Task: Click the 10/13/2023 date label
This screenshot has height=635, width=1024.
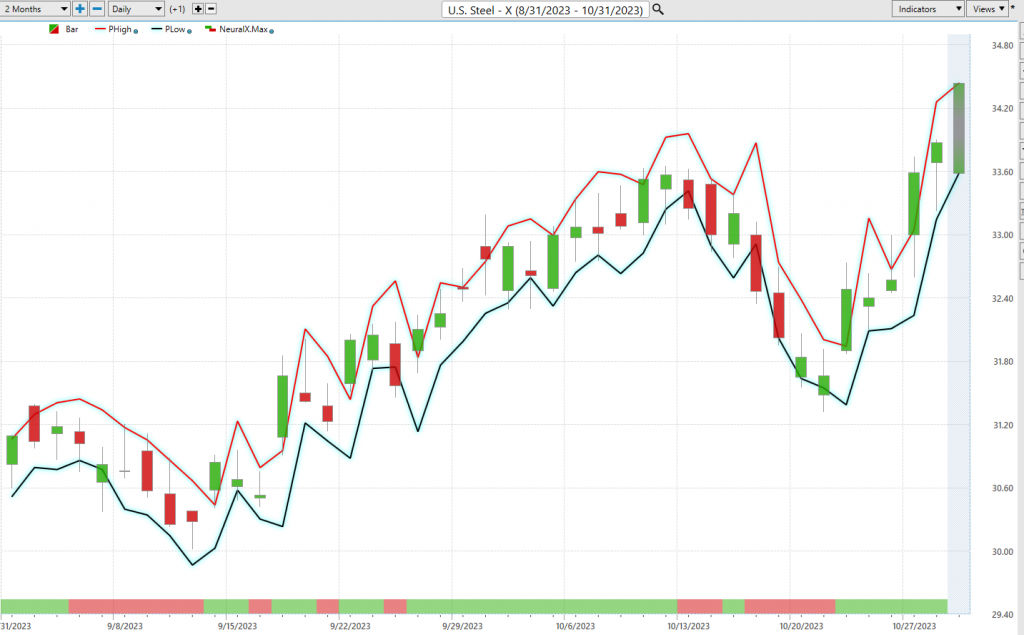Action: click(688, 626)
